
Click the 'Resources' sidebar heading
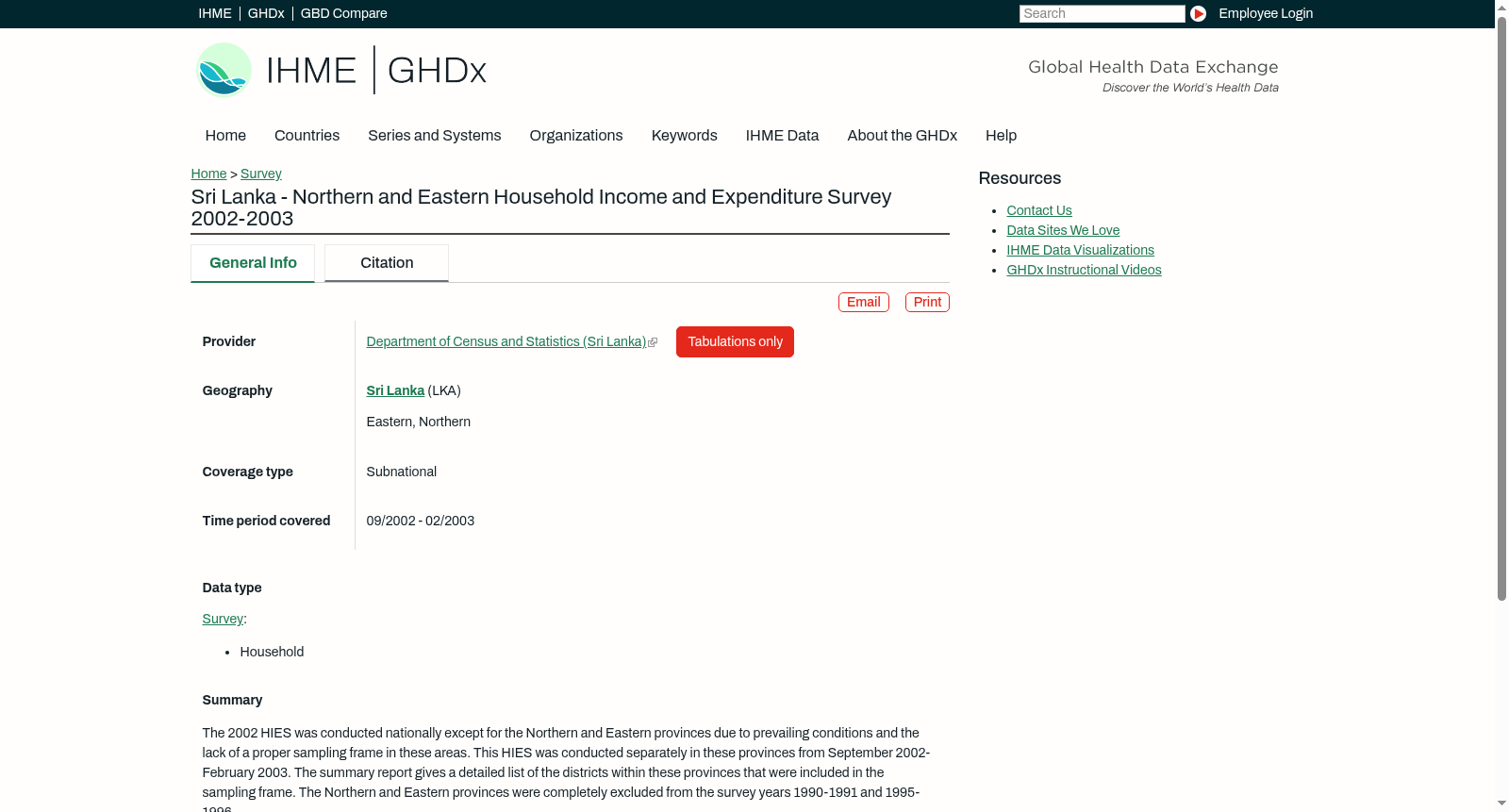1020,178
